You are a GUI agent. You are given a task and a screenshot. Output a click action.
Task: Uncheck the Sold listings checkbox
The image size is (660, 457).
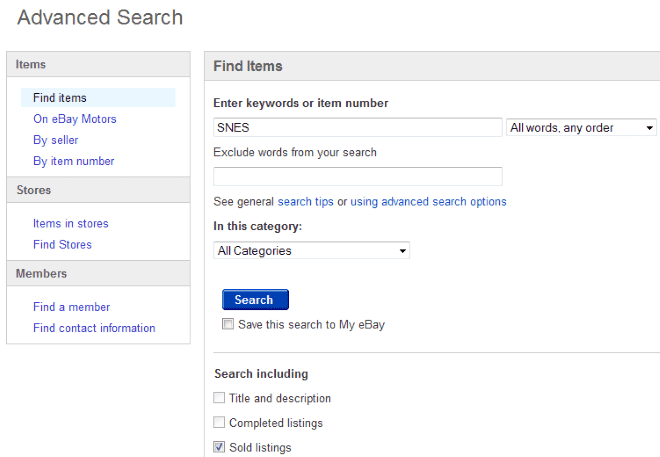coord(219,447)
